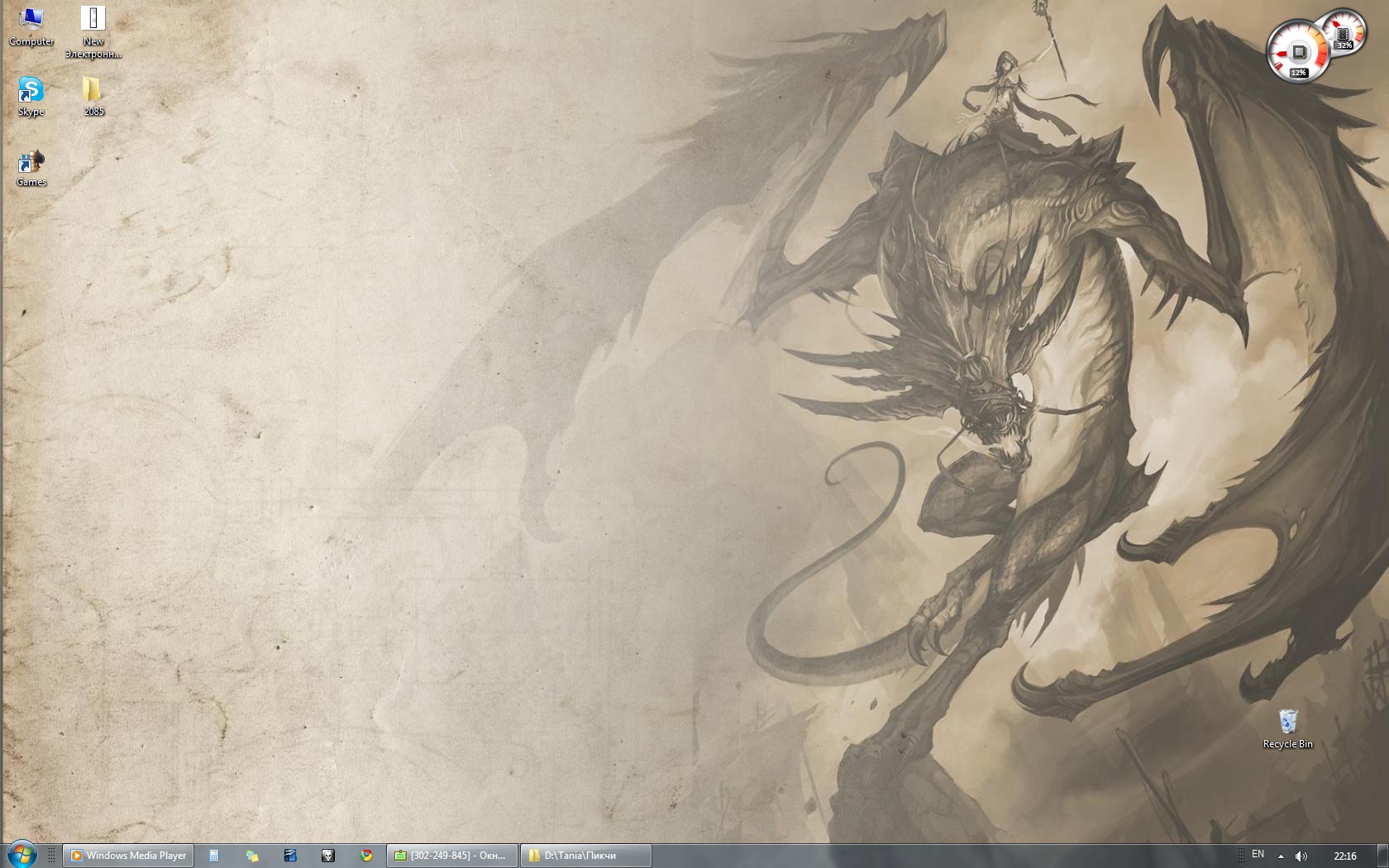The image size is (1389, 868).
Task: Open the EN language indicator
Action: (x=1258, y=855)
